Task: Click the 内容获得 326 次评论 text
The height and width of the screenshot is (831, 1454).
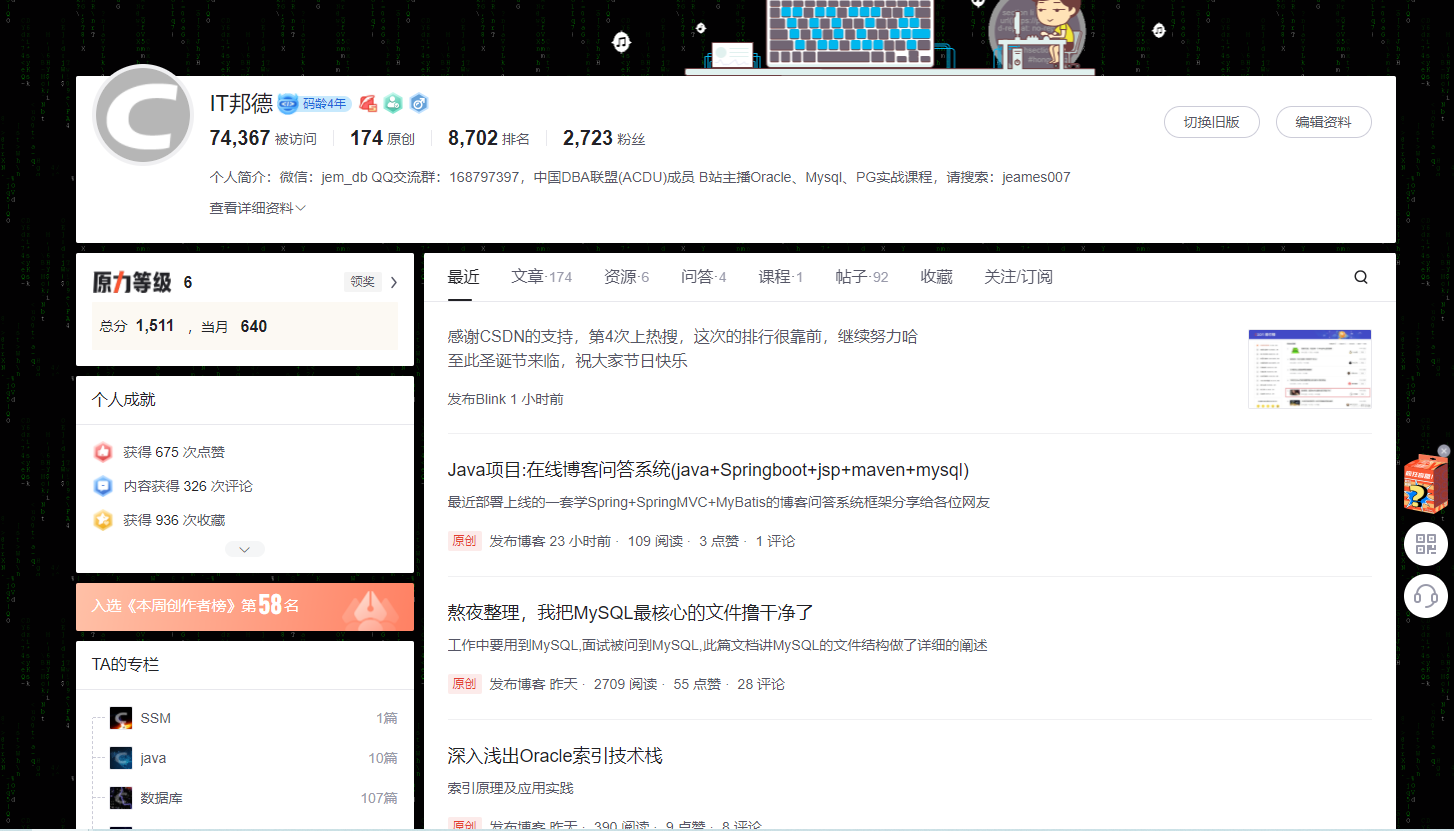Action: 188,486
